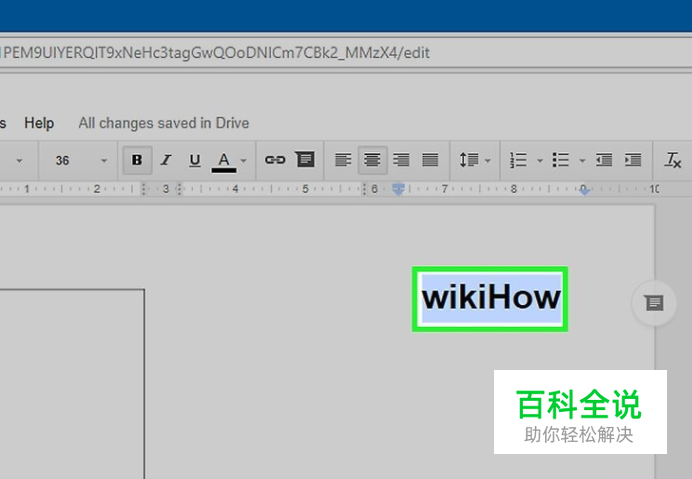
Task: Align text left
Action: (343, 160)
